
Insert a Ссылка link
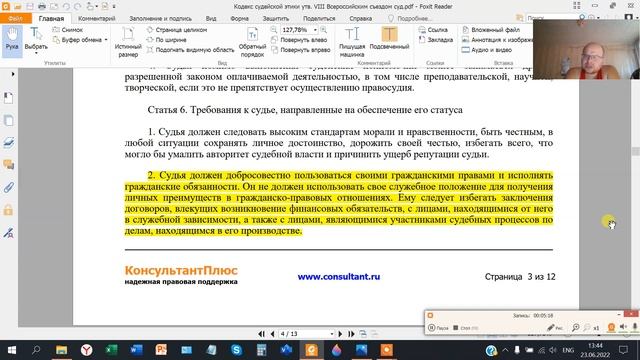(433, 30)
